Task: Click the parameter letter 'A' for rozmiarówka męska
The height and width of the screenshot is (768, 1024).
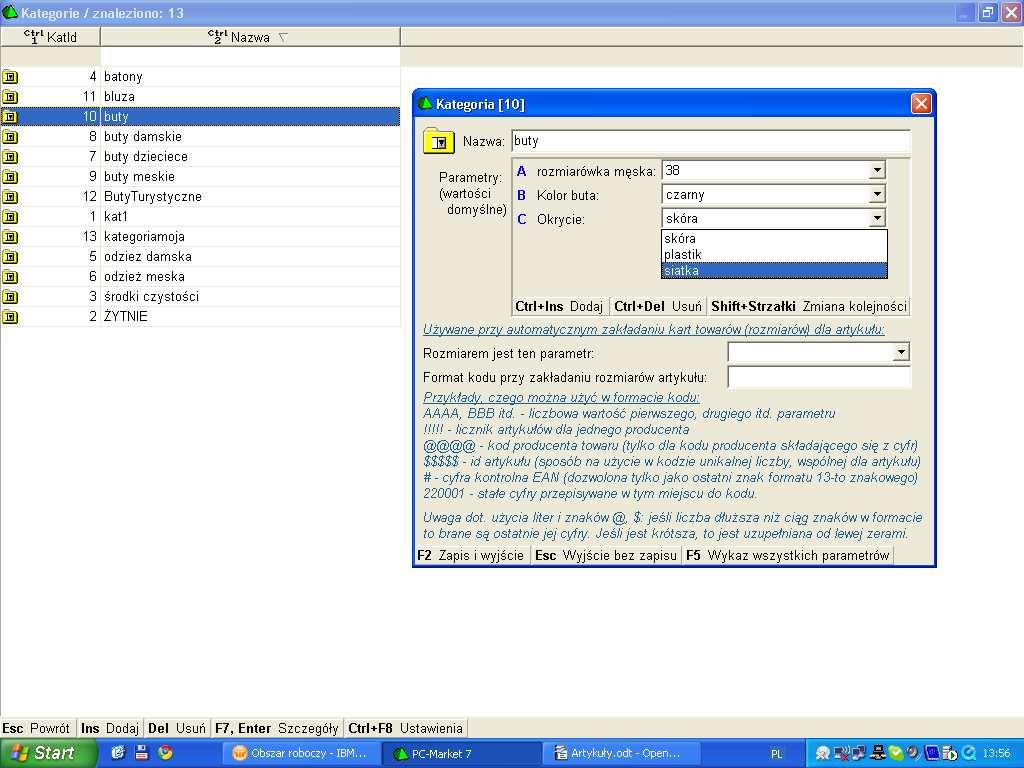Action: click(x=521, y=172)
